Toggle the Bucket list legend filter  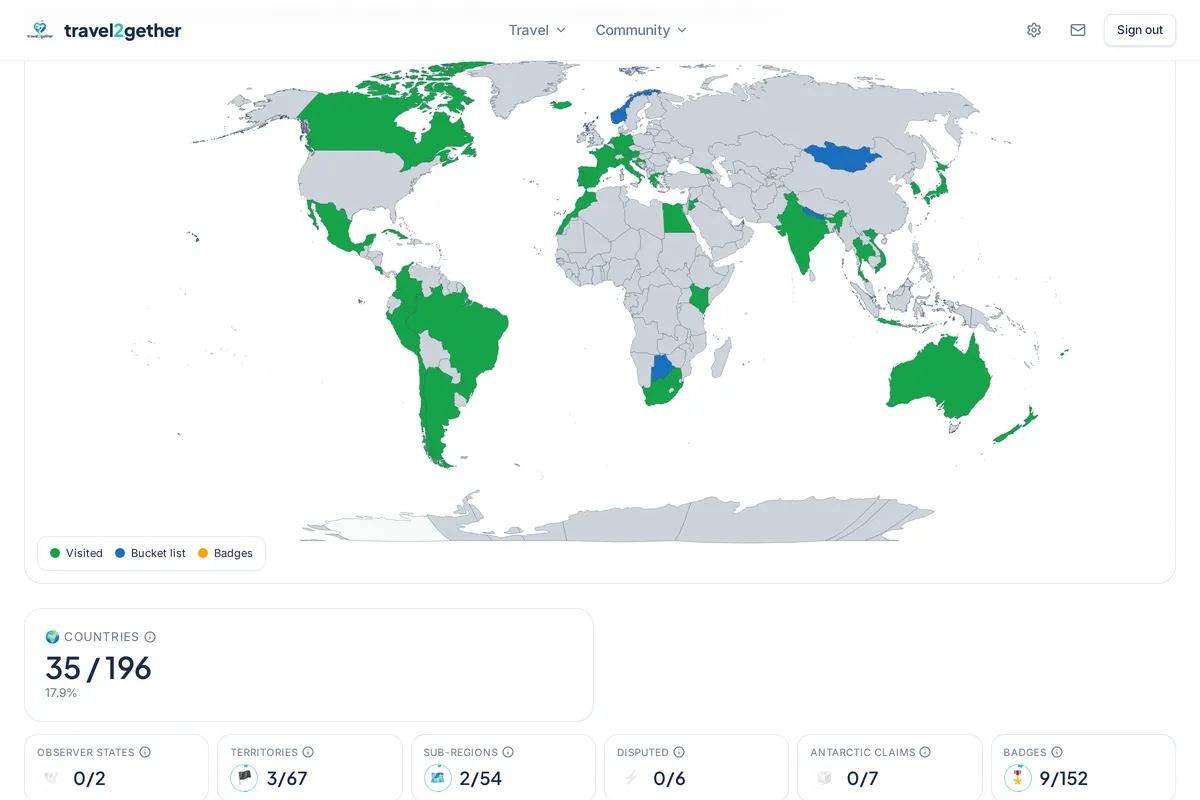tap(150, 553)
